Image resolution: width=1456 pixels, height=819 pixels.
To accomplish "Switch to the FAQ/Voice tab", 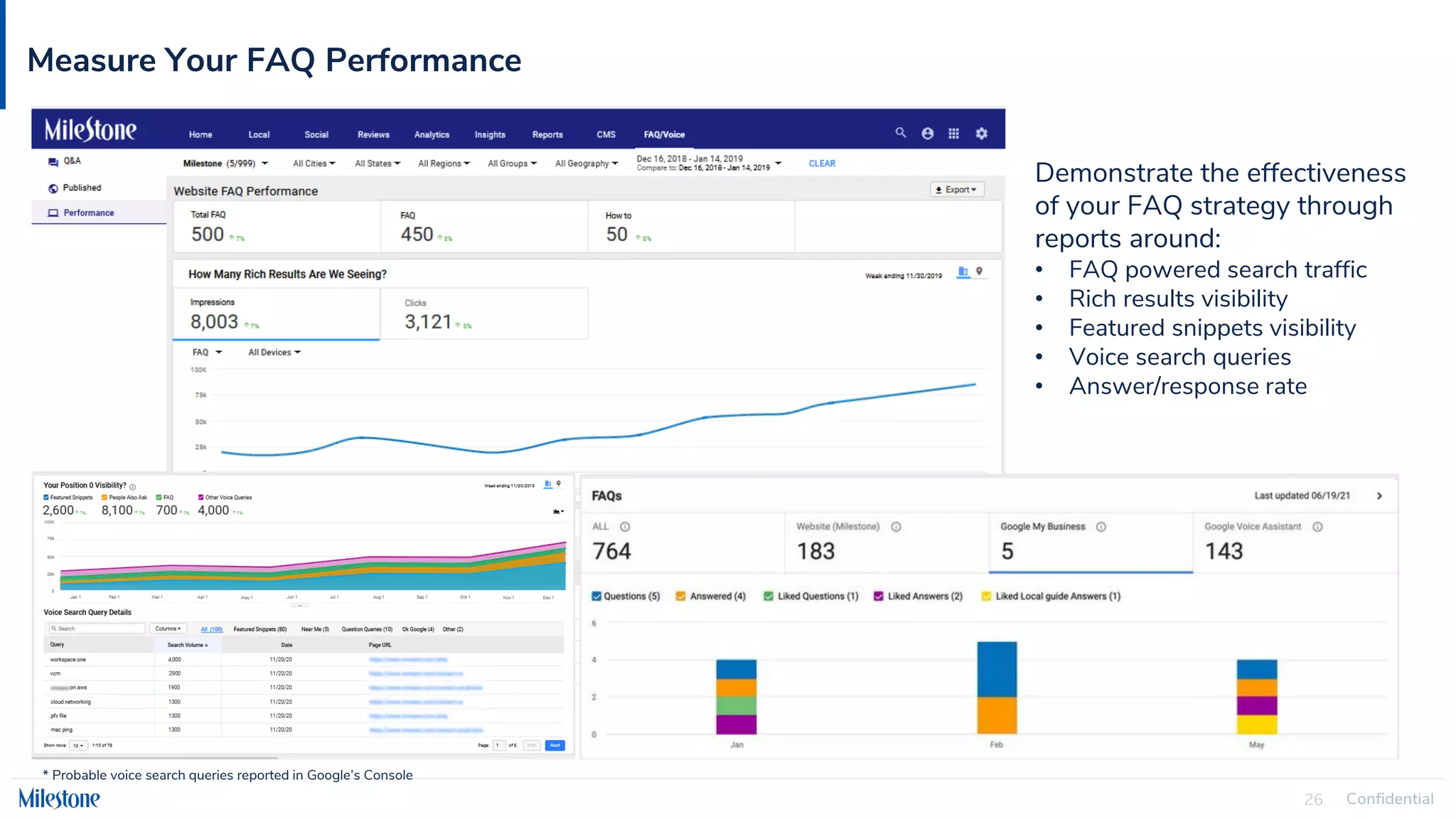I will [x=664, y=134].
